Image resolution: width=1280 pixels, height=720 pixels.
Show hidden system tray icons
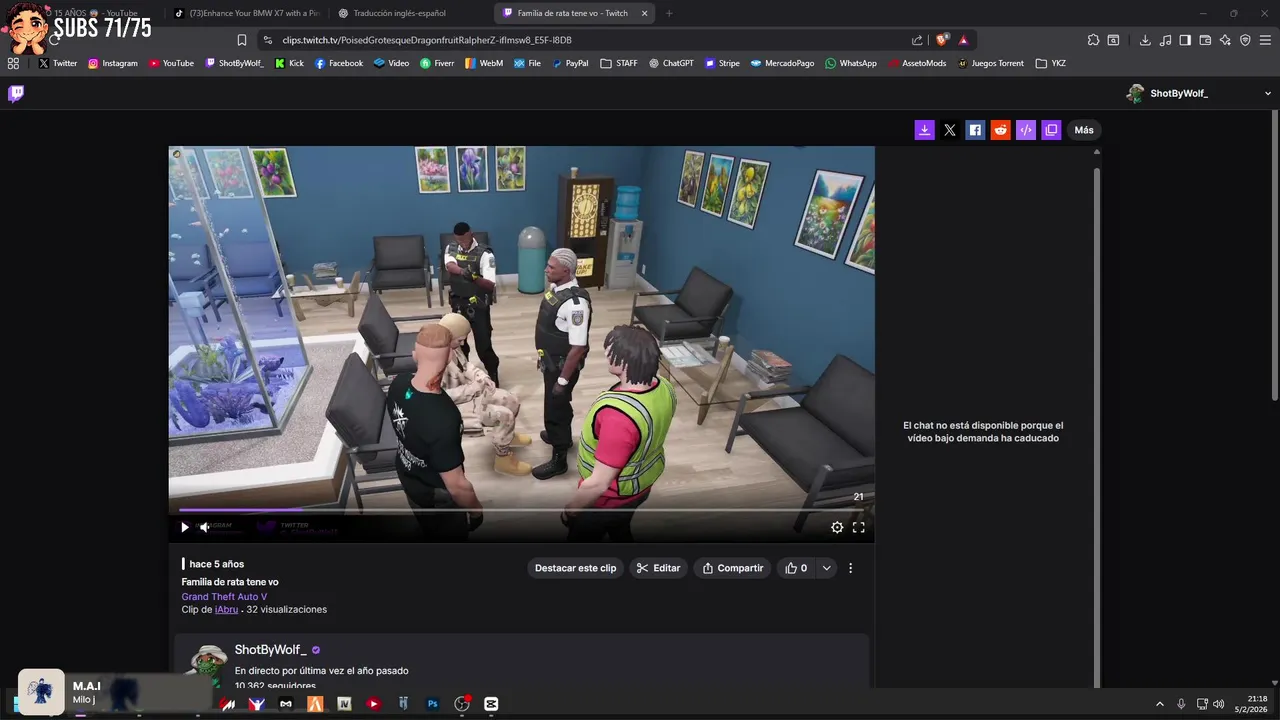click(x=1160, y=704)
